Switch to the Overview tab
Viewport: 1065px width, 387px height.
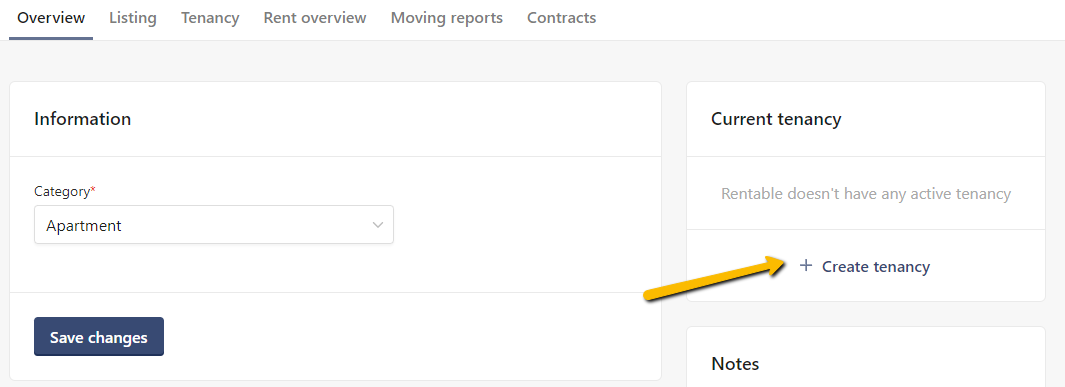click(52, 18)
